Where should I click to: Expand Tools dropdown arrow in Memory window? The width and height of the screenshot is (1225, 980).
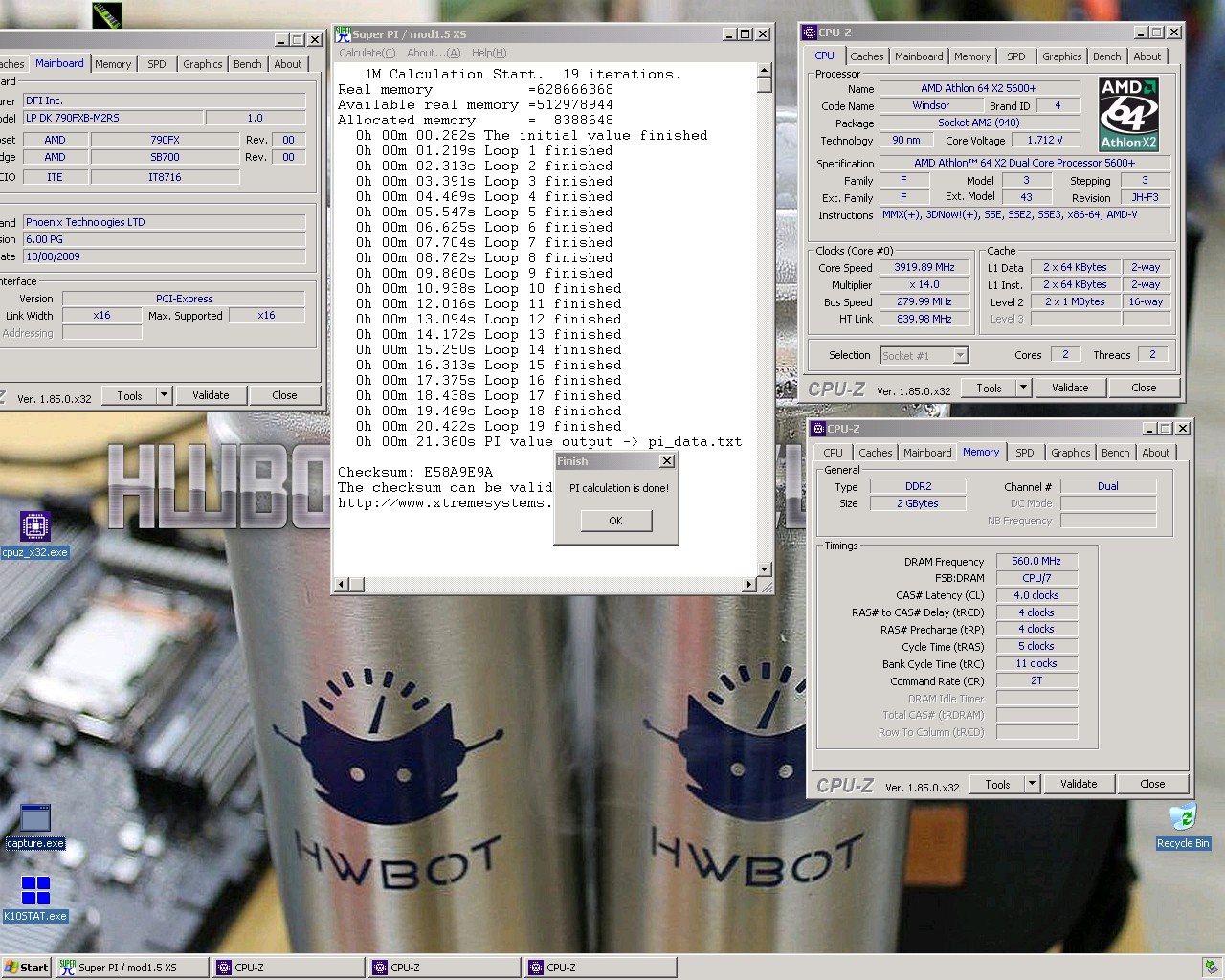pyautogui.click(x=1033, y=784)
